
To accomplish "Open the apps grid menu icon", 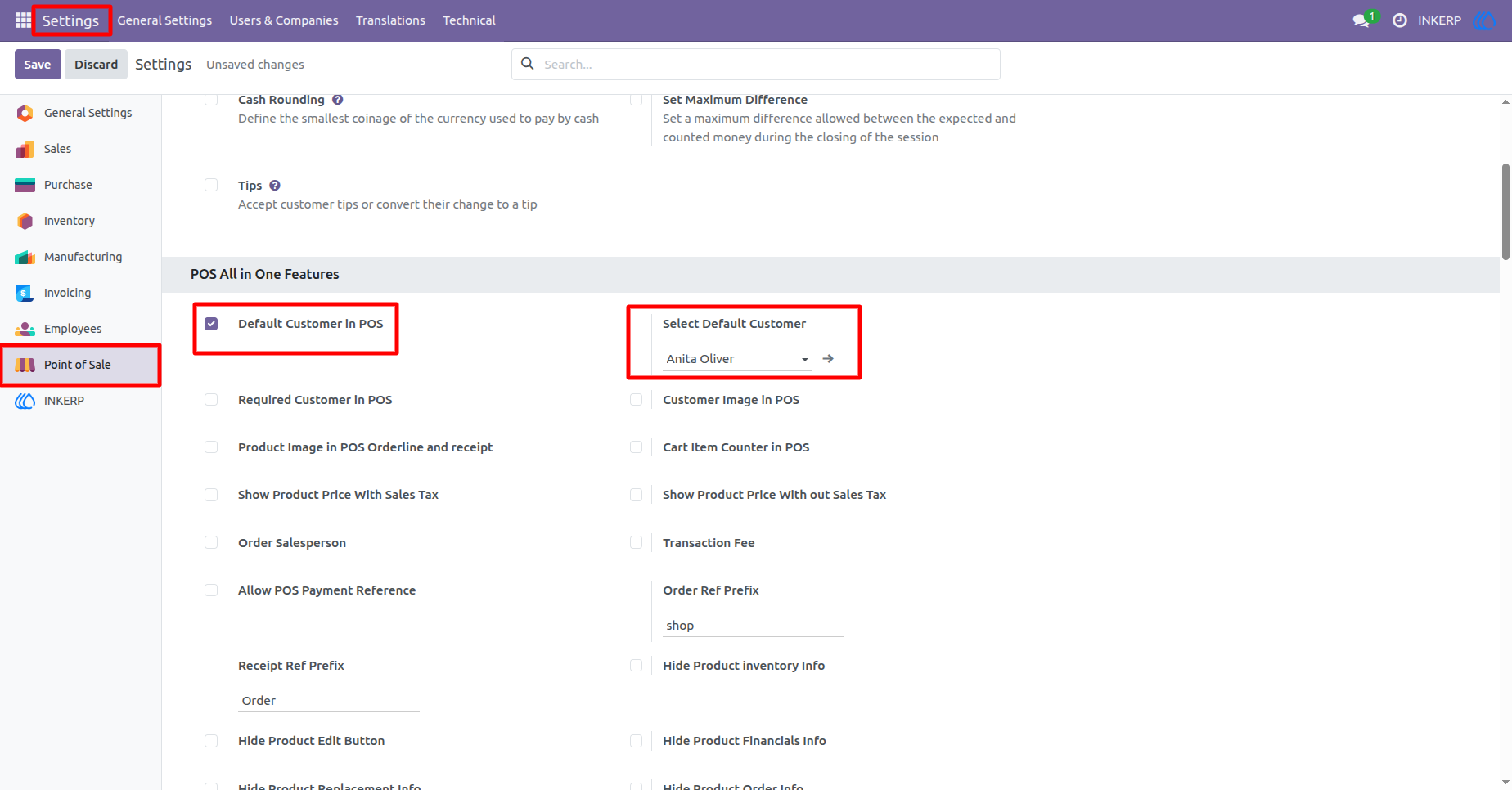I will 23,20.
